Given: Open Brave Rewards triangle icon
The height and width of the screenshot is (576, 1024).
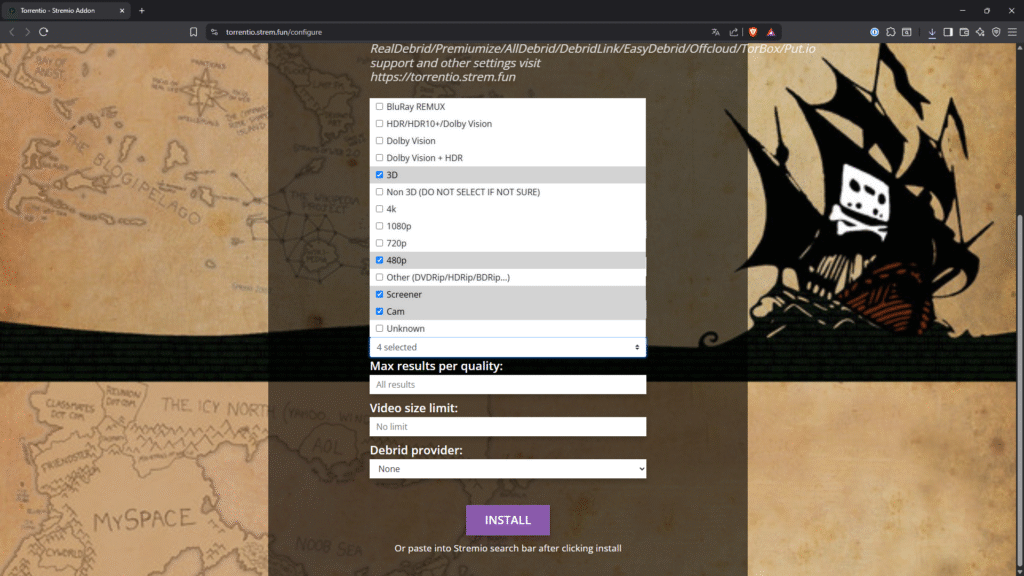Looking at the screenshot, I should (x=771, y=32).
